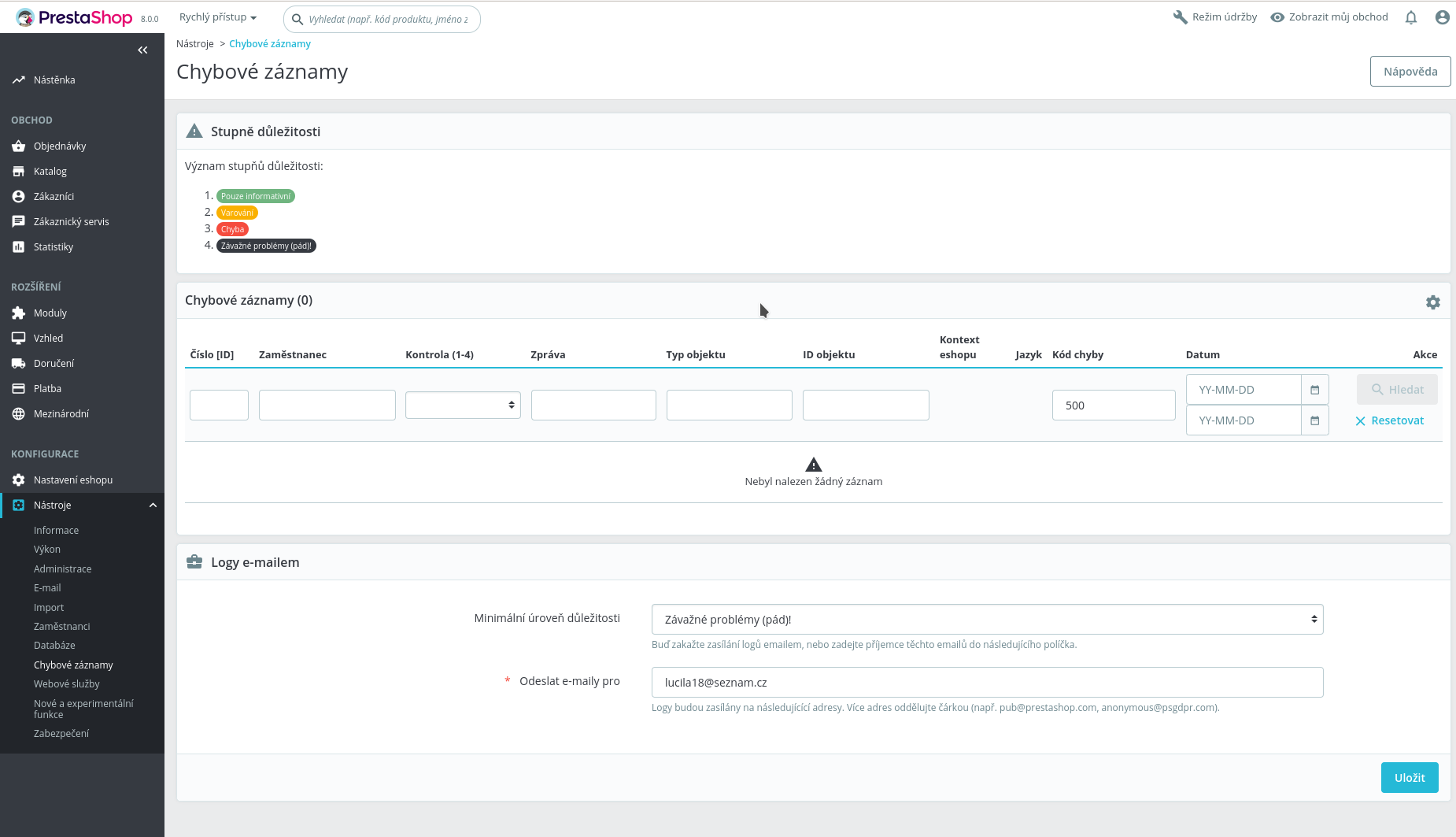Open the gear settings of Chybové záznamy panel
The image size is (1456, 837).
[x=1433, y=302]
